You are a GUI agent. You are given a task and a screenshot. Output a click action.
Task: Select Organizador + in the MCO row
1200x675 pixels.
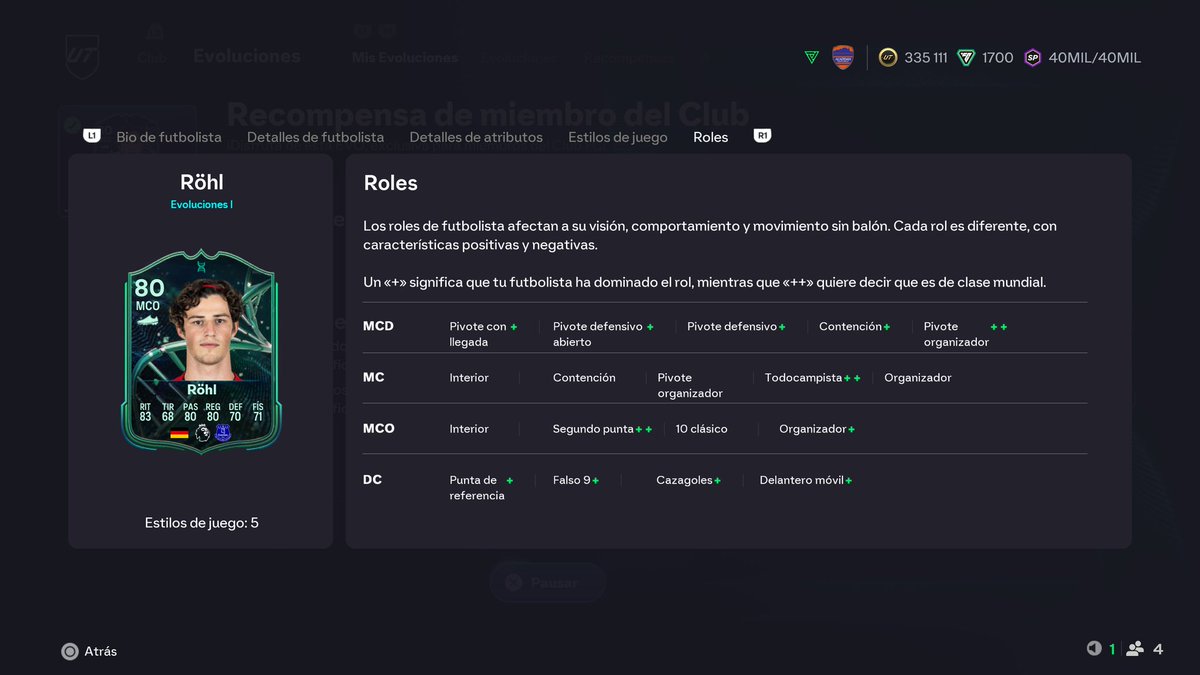tap(817, 428)
